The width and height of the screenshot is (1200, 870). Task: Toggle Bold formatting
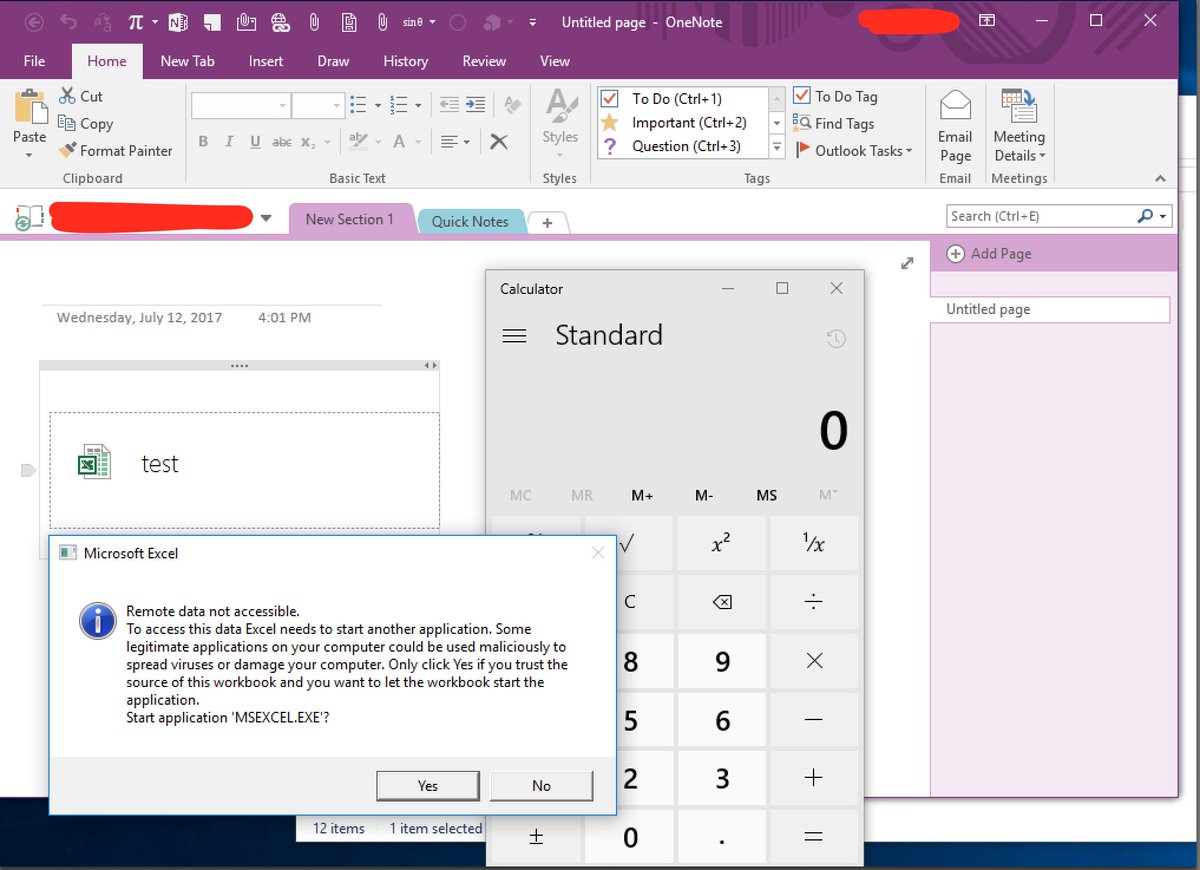coord(203,142)
